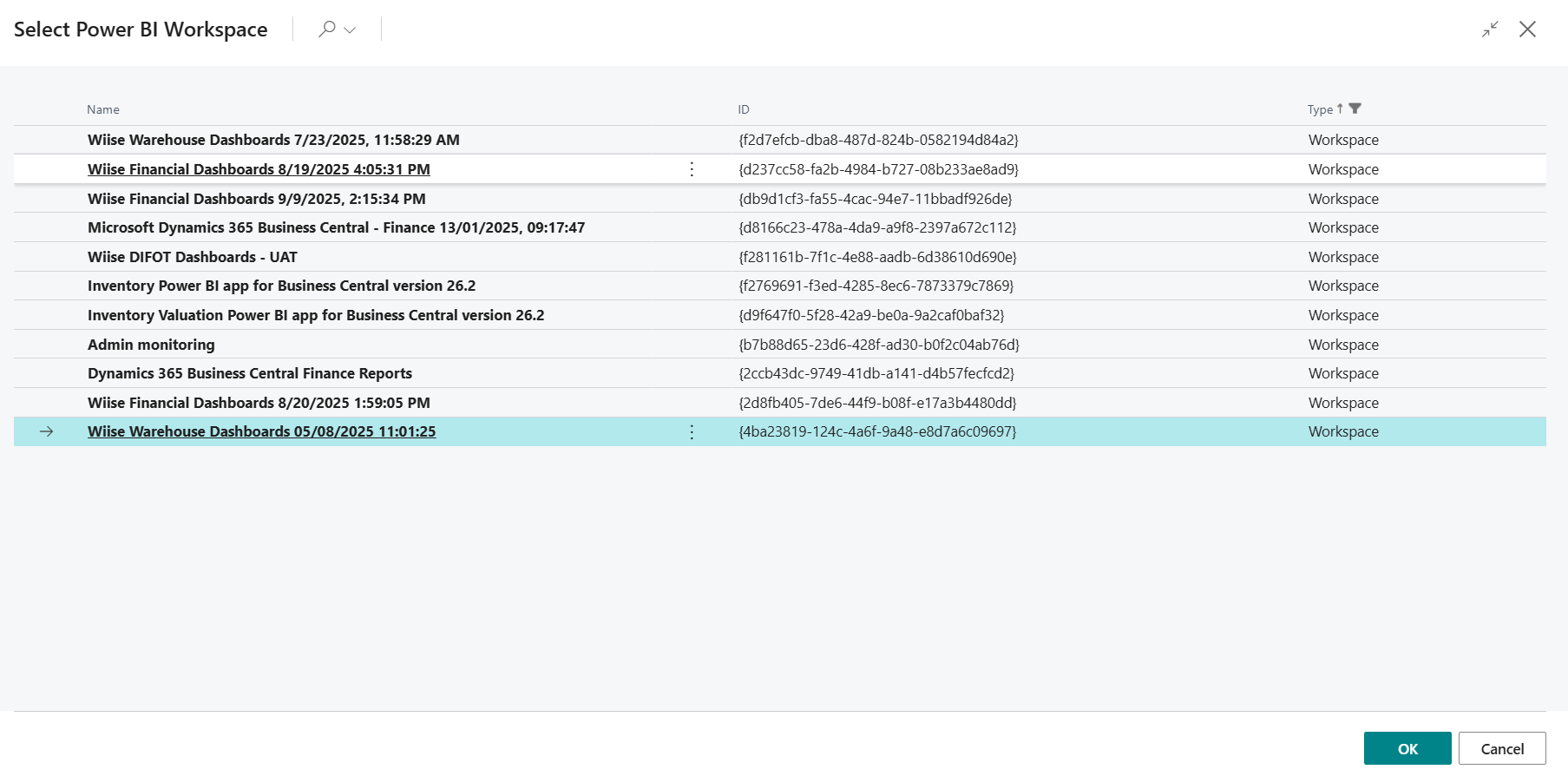Select Dynamics 365 Business Central Finance Reports
Image resolution: width=1568 pixels, height=776 pixels.
click(250, 373)
